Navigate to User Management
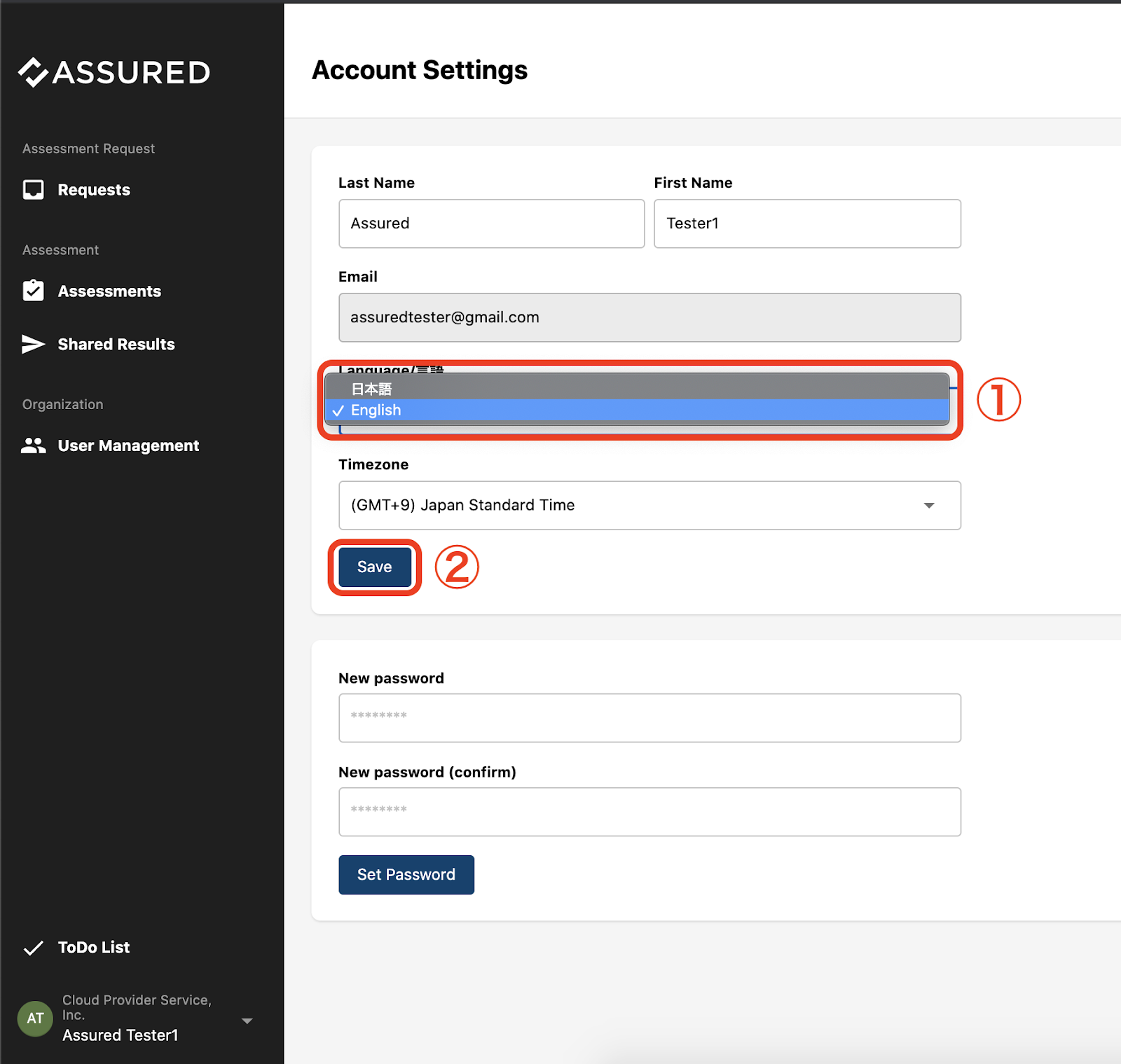Viewport: 1121px width, 1064px height. tap(128, 445)
